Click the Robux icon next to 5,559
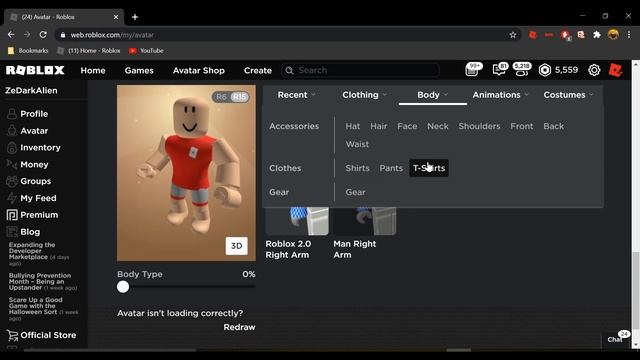 point(544,70)
